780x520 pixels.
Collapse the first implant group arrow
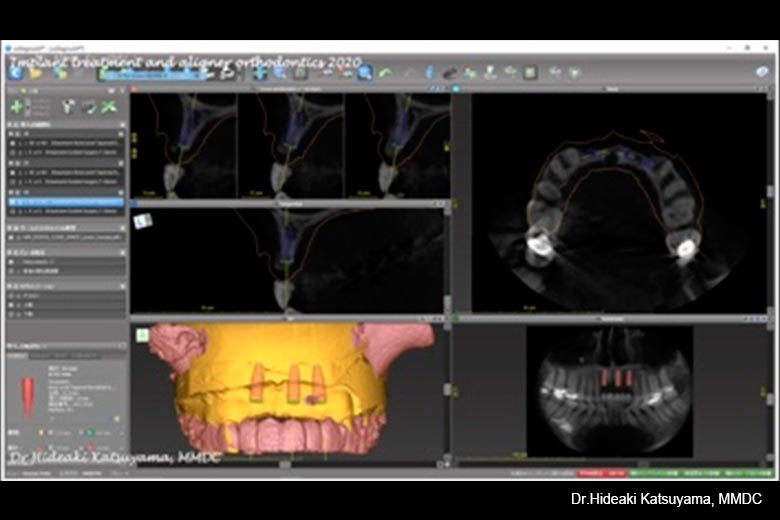click(x=121, y=134)
